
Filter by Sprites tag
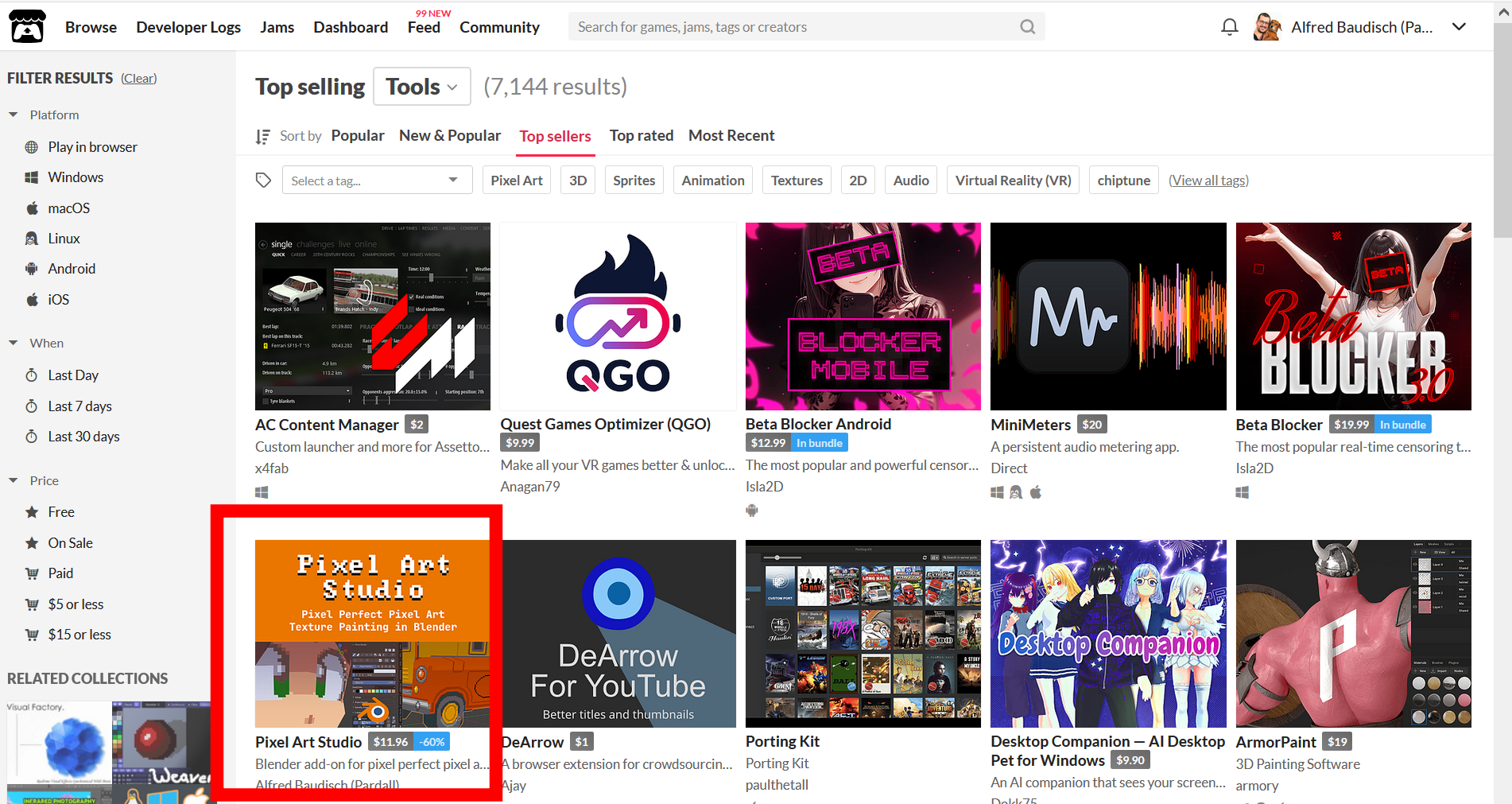pos(634,181)
